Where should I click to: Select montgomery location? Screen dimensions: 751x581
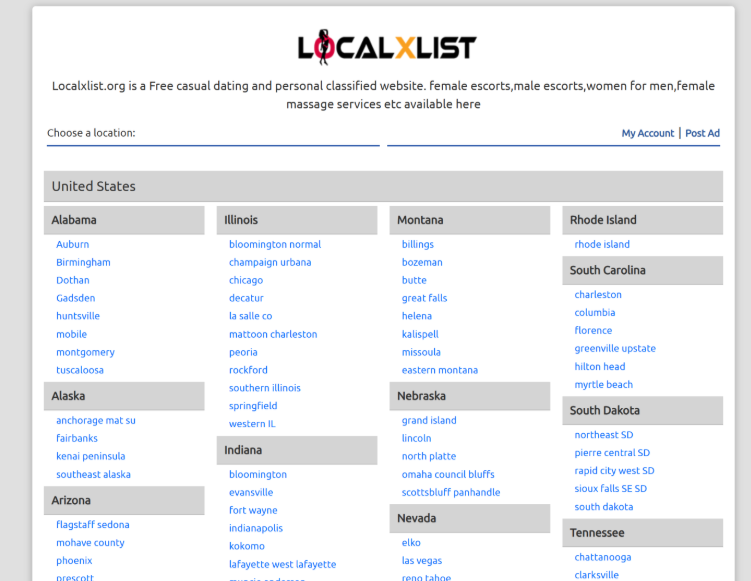click(85, 353)
